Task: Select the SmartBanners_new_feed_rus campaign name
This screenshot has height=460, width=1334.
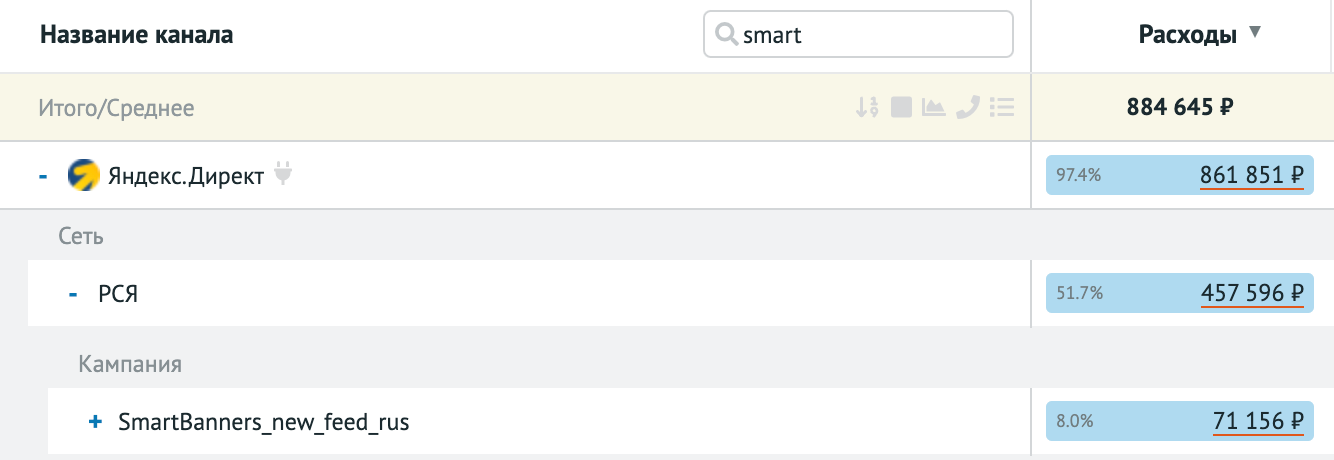Action: (263, 422)
